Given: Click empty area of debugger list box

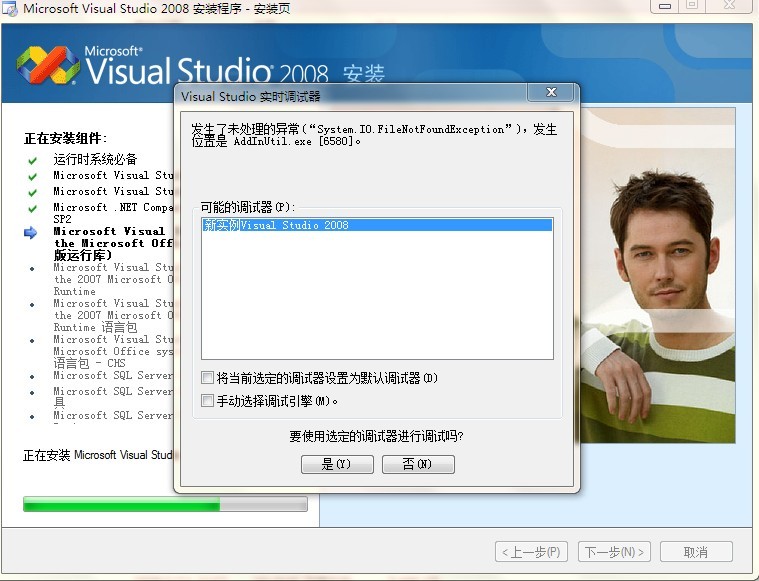Looking at the screenshot, I should 377,295.
